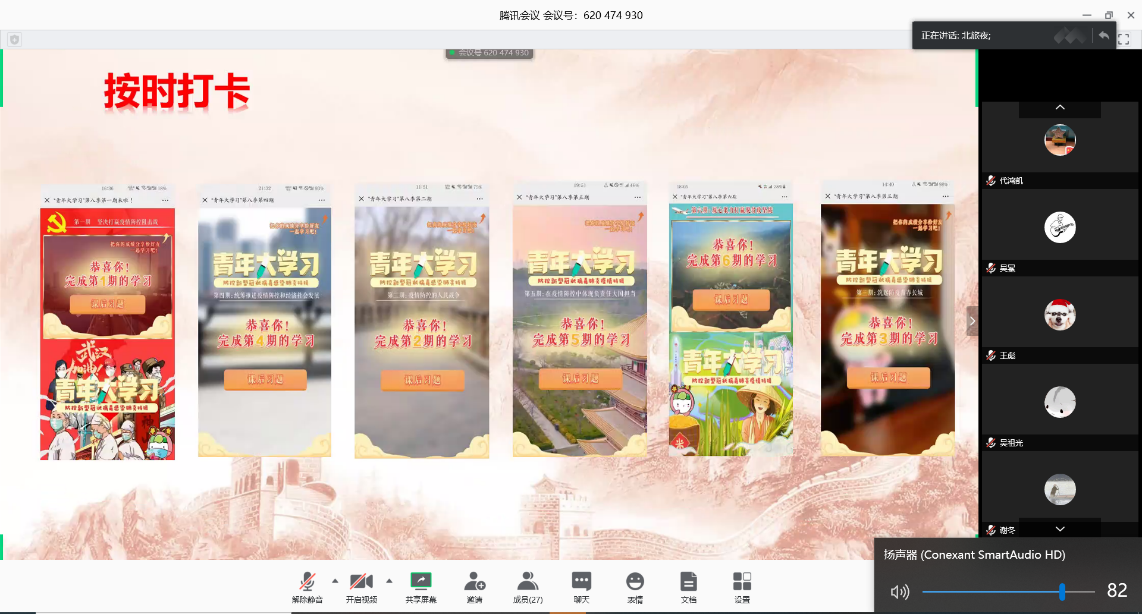This screenshot has width=1142, height=614.
Task: Adjust the speaker volume slider
Action: [1061, 591]
